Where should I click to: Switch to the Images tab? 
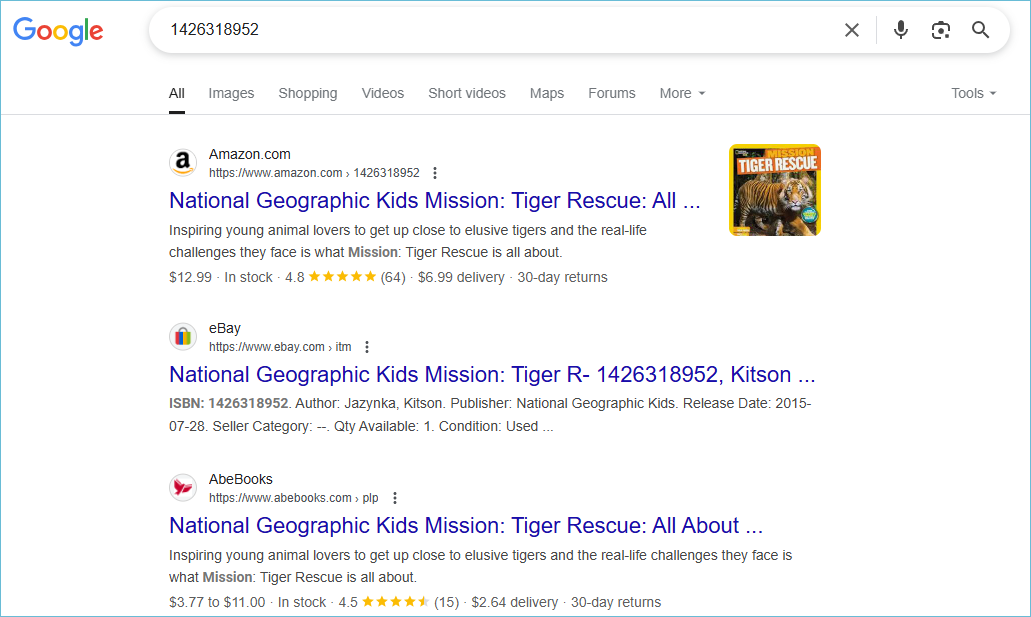(x=231, y=93)
